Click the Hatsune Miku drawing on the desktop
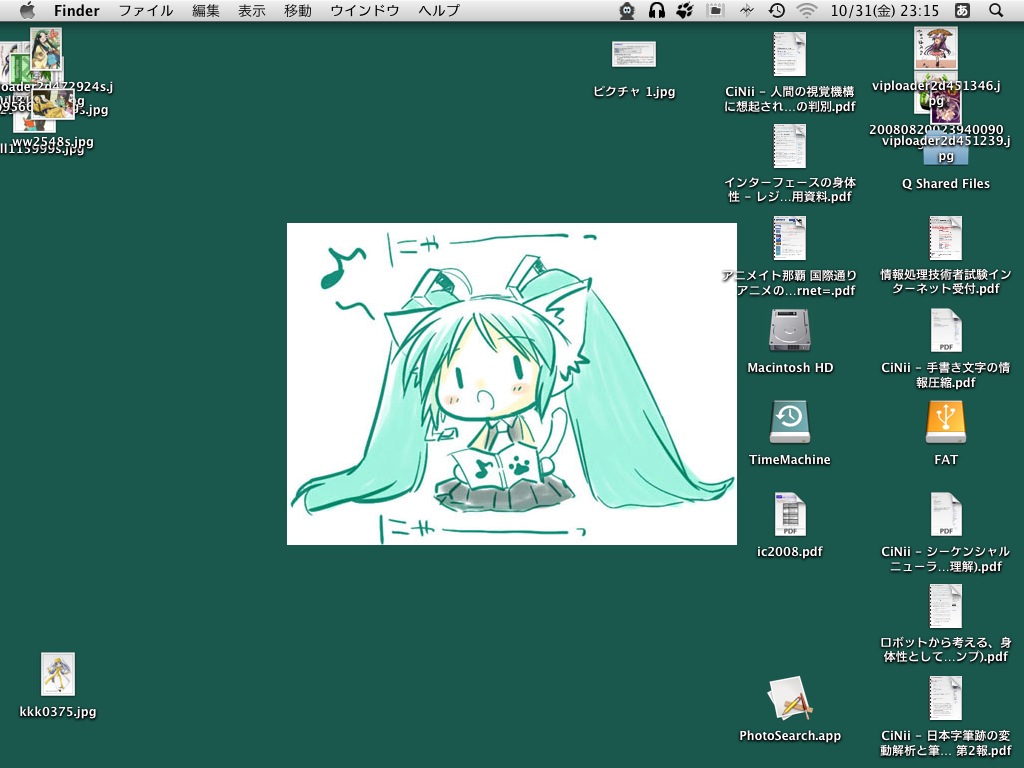The width and height of the screenshot is (1024, 768). pyautogui.click(x=512, y=384)
